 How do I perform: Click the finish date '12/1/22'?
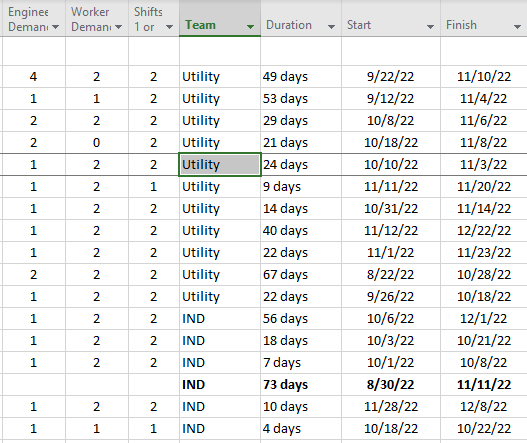[484, 319]
